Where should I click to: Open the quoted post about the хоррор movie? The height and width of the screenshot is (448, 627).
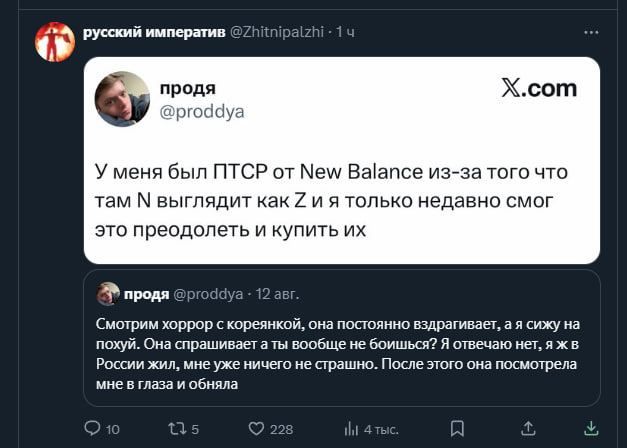340,353
